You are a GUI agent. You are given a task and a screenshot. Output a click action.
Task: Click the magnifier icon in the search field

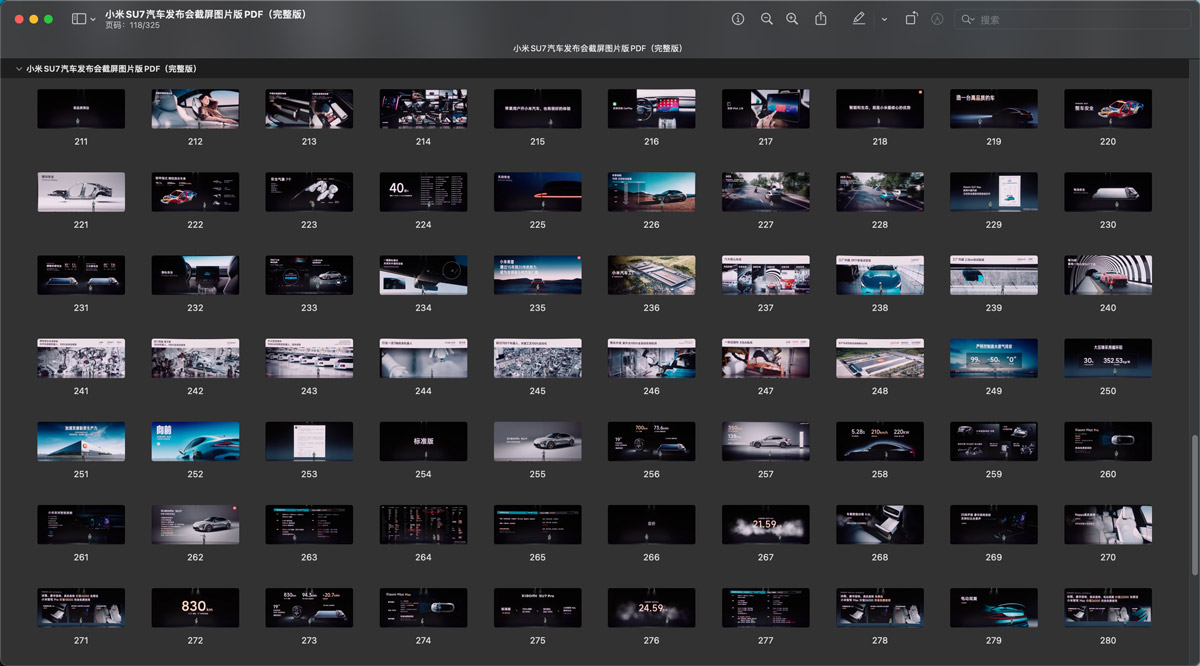[x=967, y=20]
